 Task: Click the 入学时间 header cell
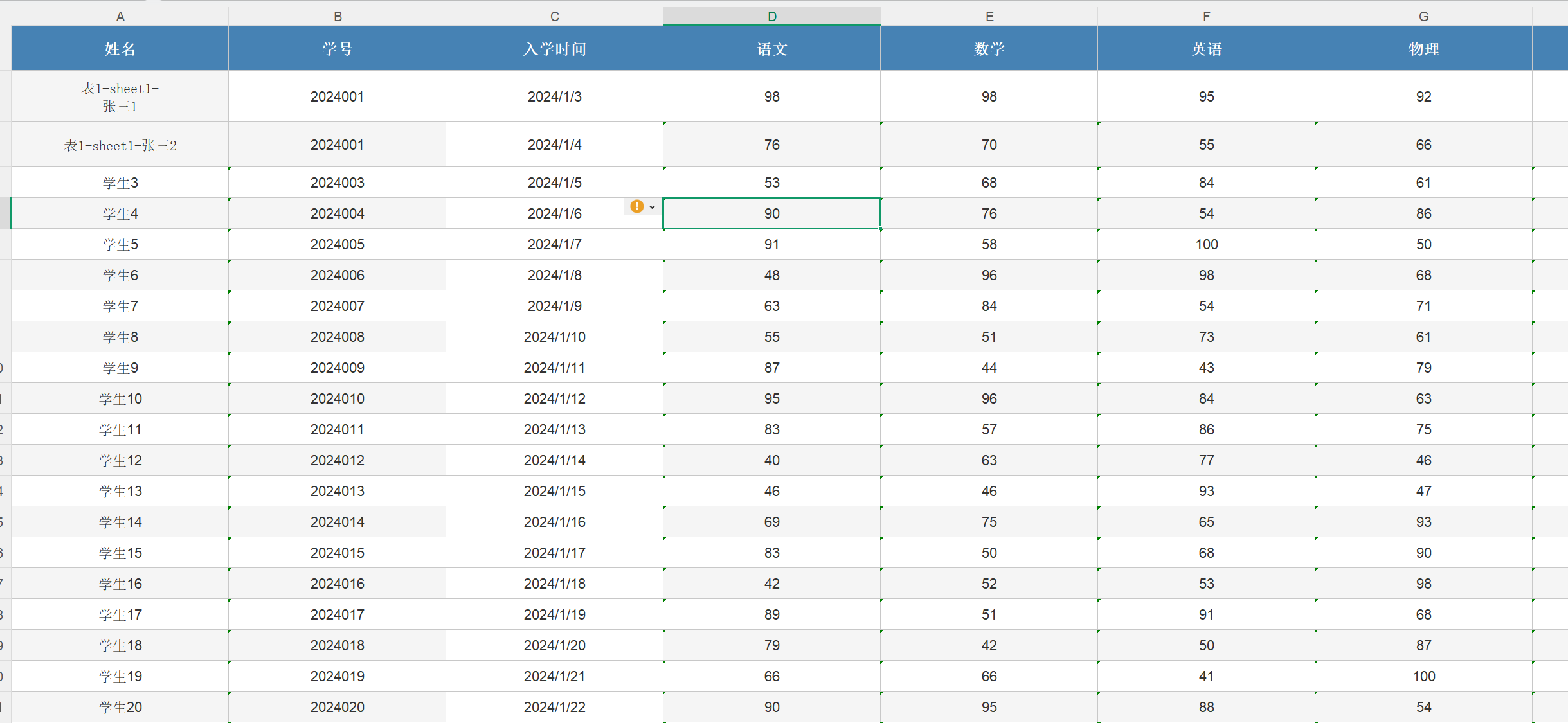[554, 49]
